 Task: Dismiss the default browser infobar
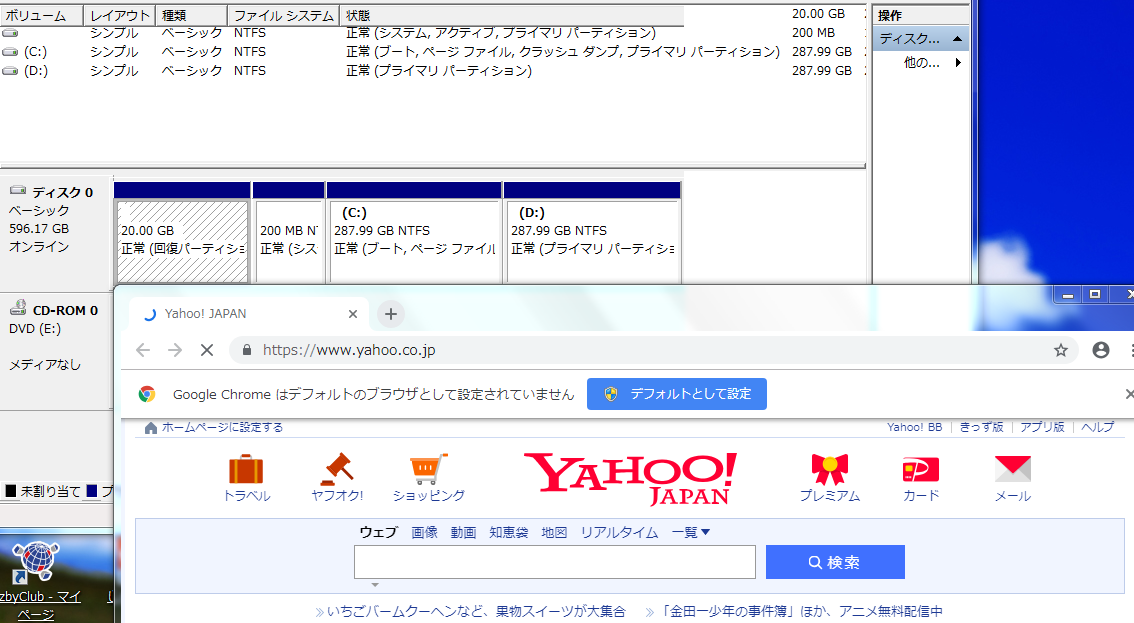pos(1129,394)
